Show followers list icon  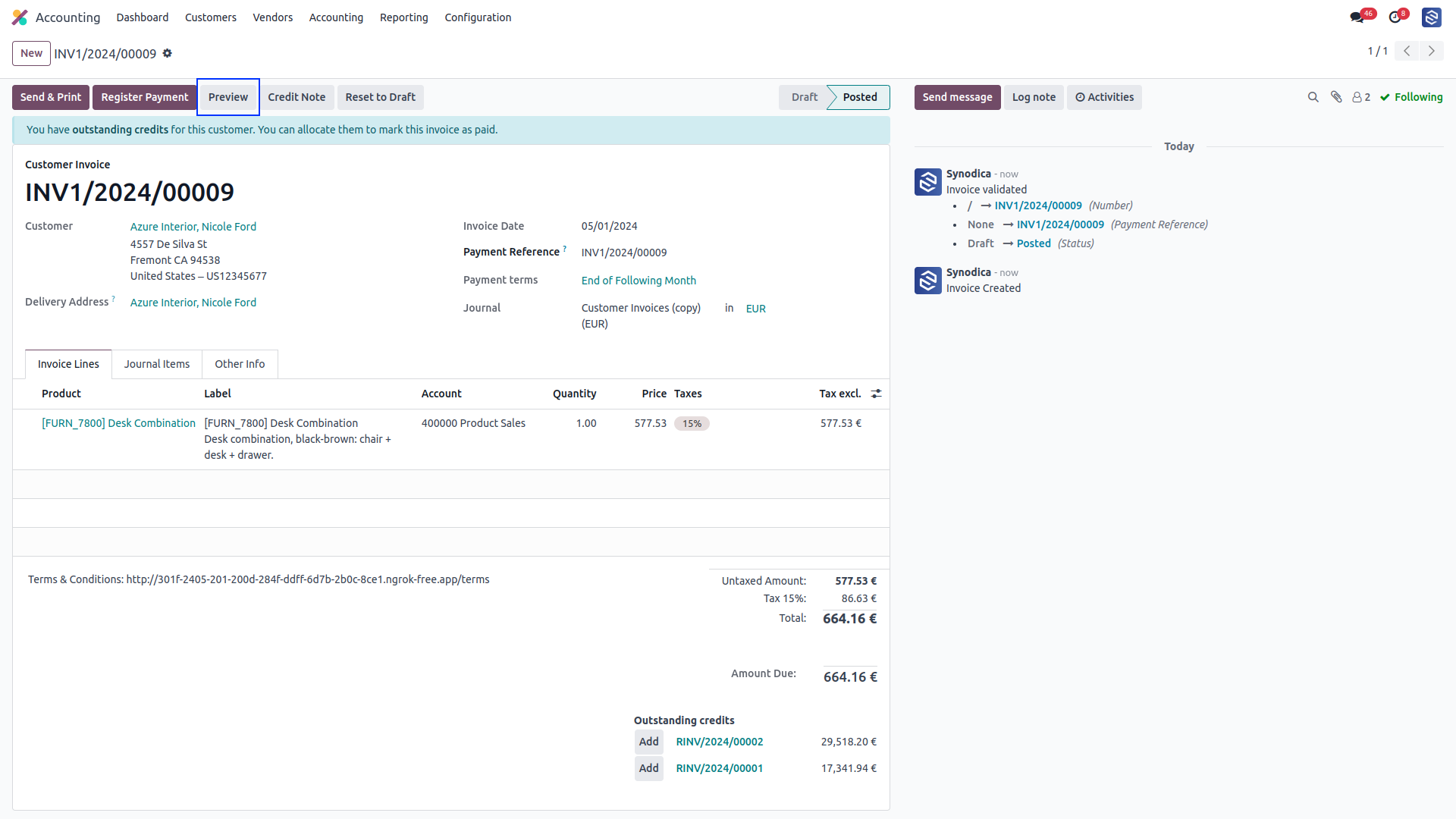point(1361,97)
